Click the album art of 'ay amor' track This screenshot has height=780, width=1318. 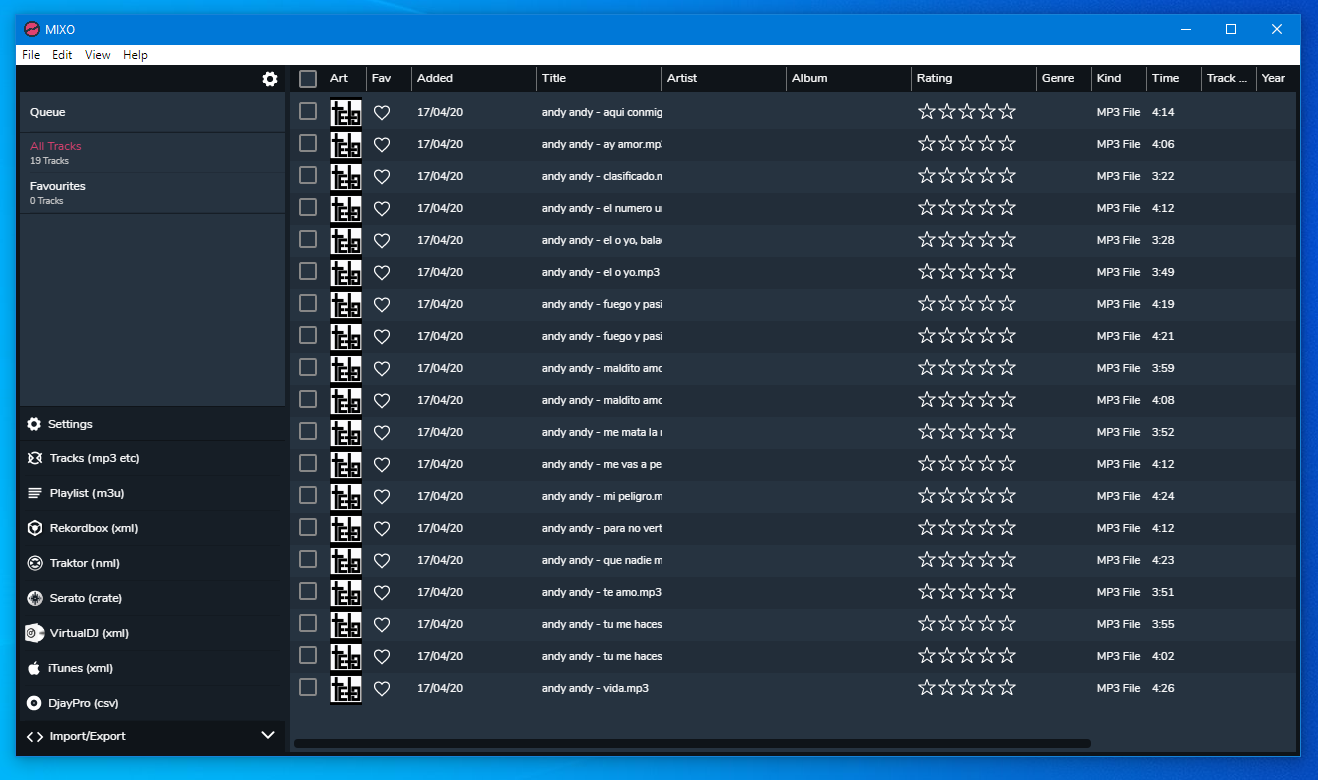point(346,144)
